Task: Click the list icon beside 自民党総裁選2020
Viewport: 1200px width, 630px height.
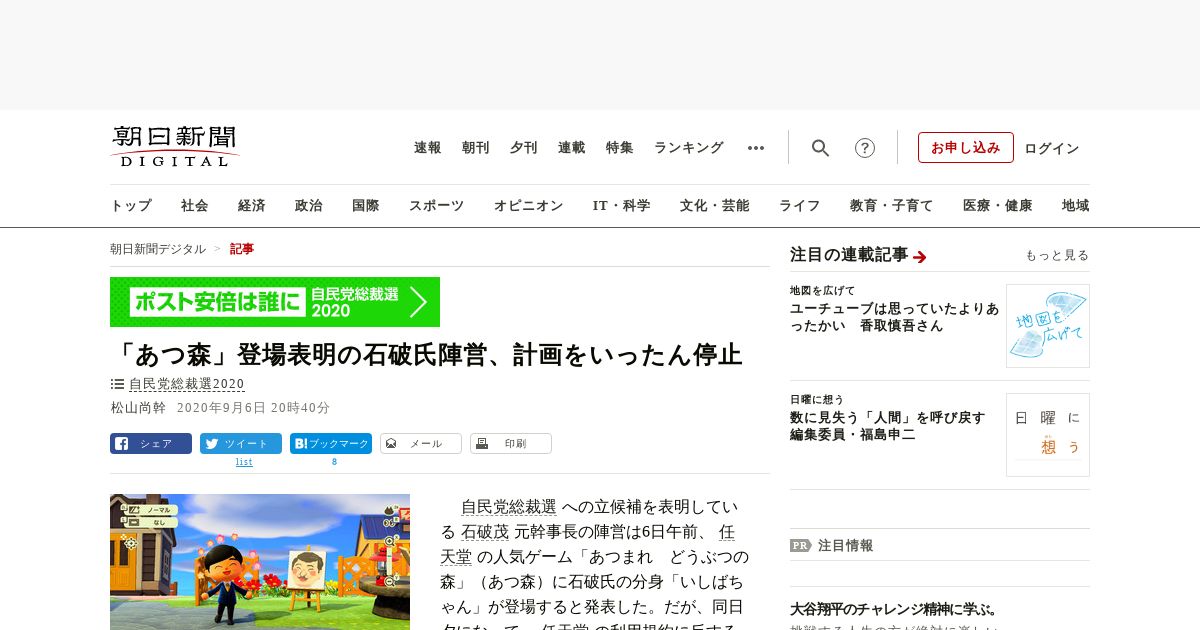Action: pos(117,384)
